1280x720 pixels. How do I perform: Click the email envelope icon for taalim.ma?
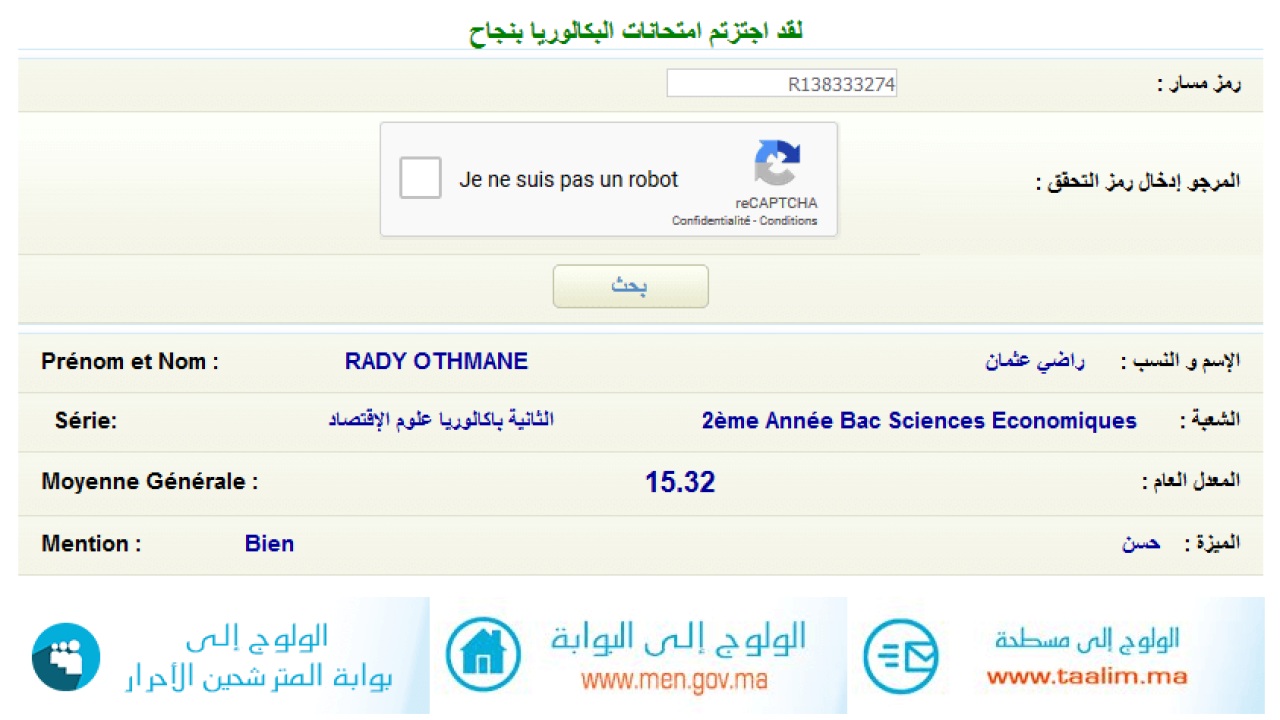pos(902,656)
